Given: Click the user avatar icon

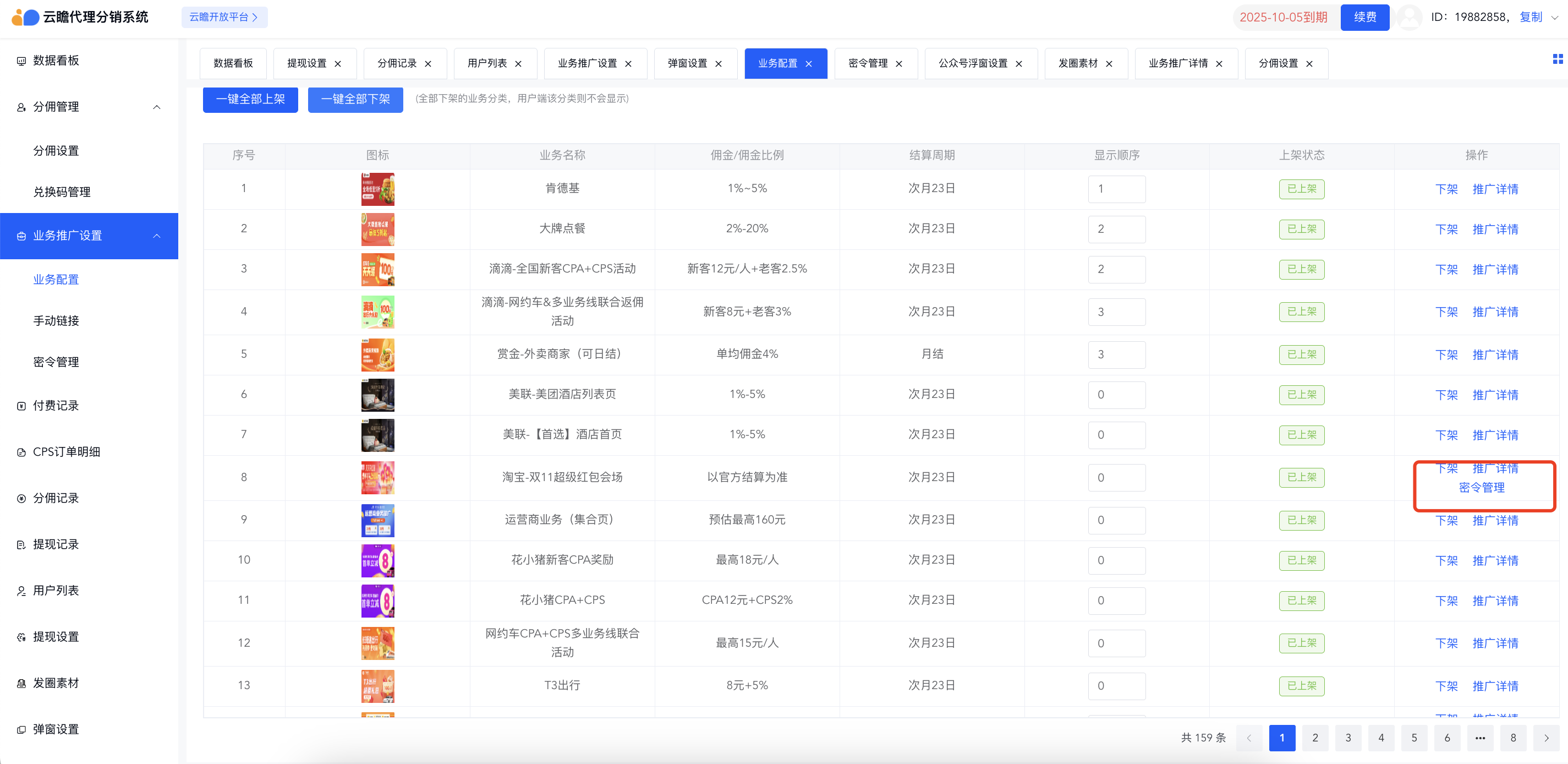Looking at the screenshot, I should (1408, 17).
